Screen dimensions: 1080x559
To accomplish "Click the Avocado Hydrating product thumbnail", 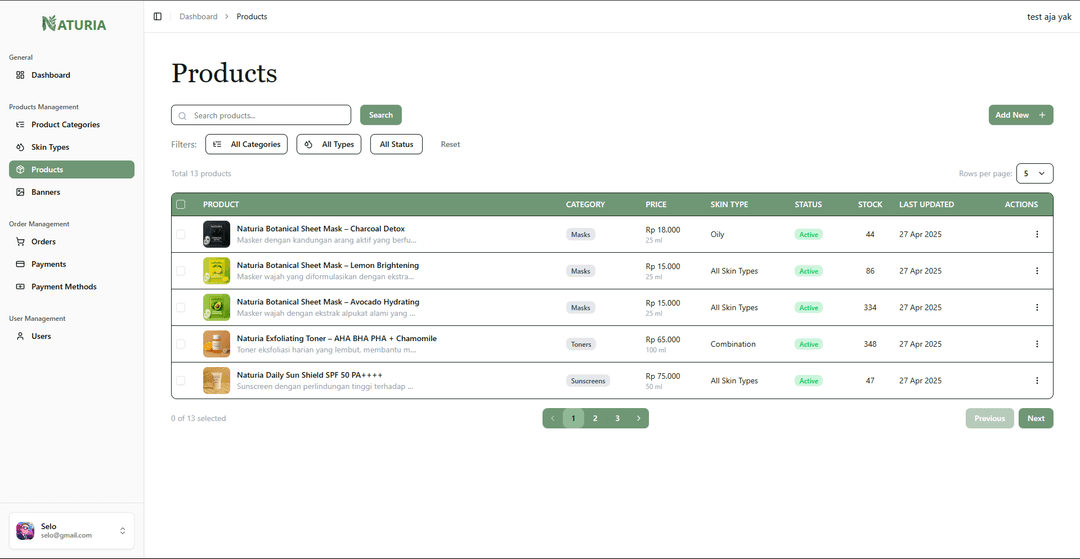I will 216,307.
